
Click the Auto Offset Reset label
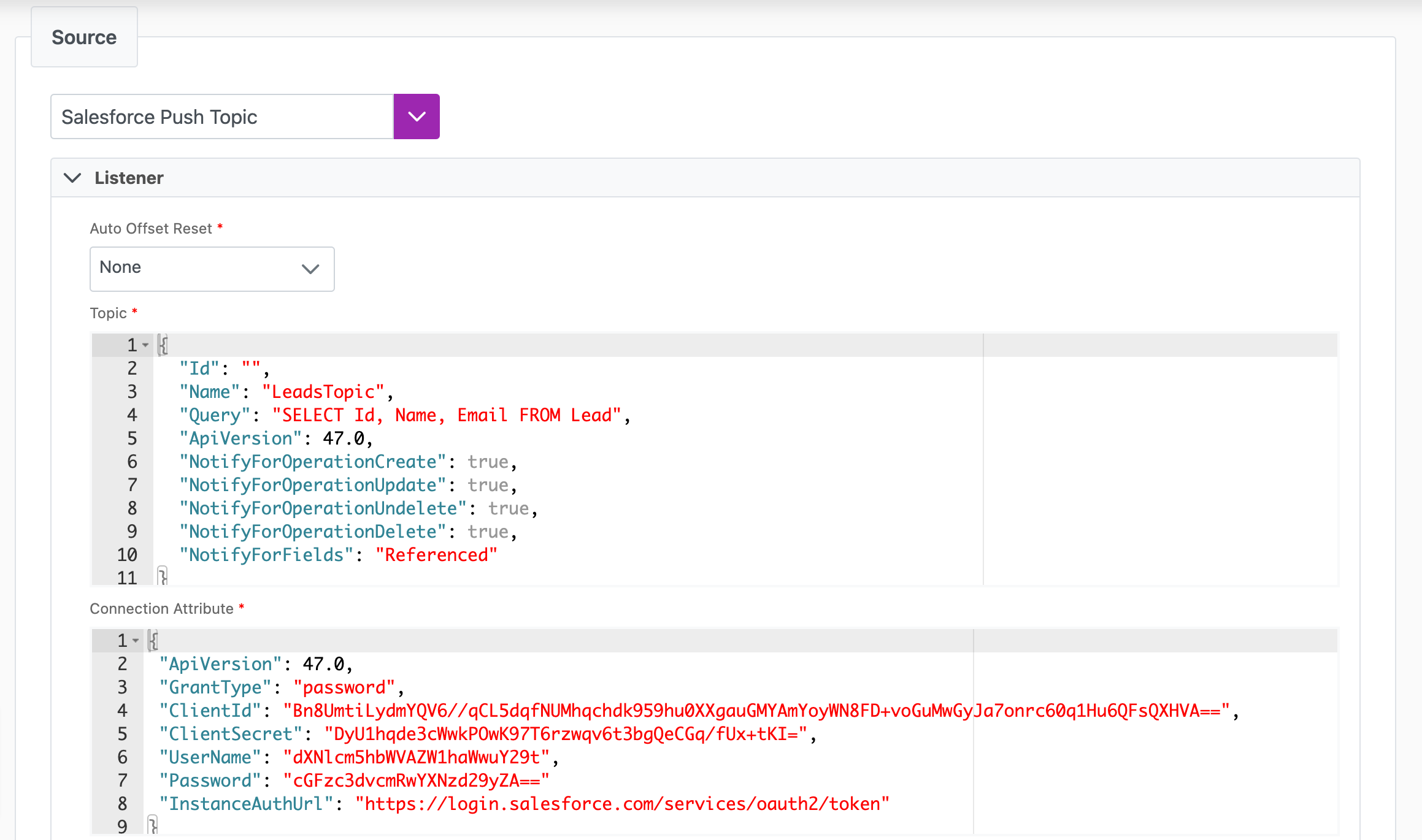coord(151,229)
